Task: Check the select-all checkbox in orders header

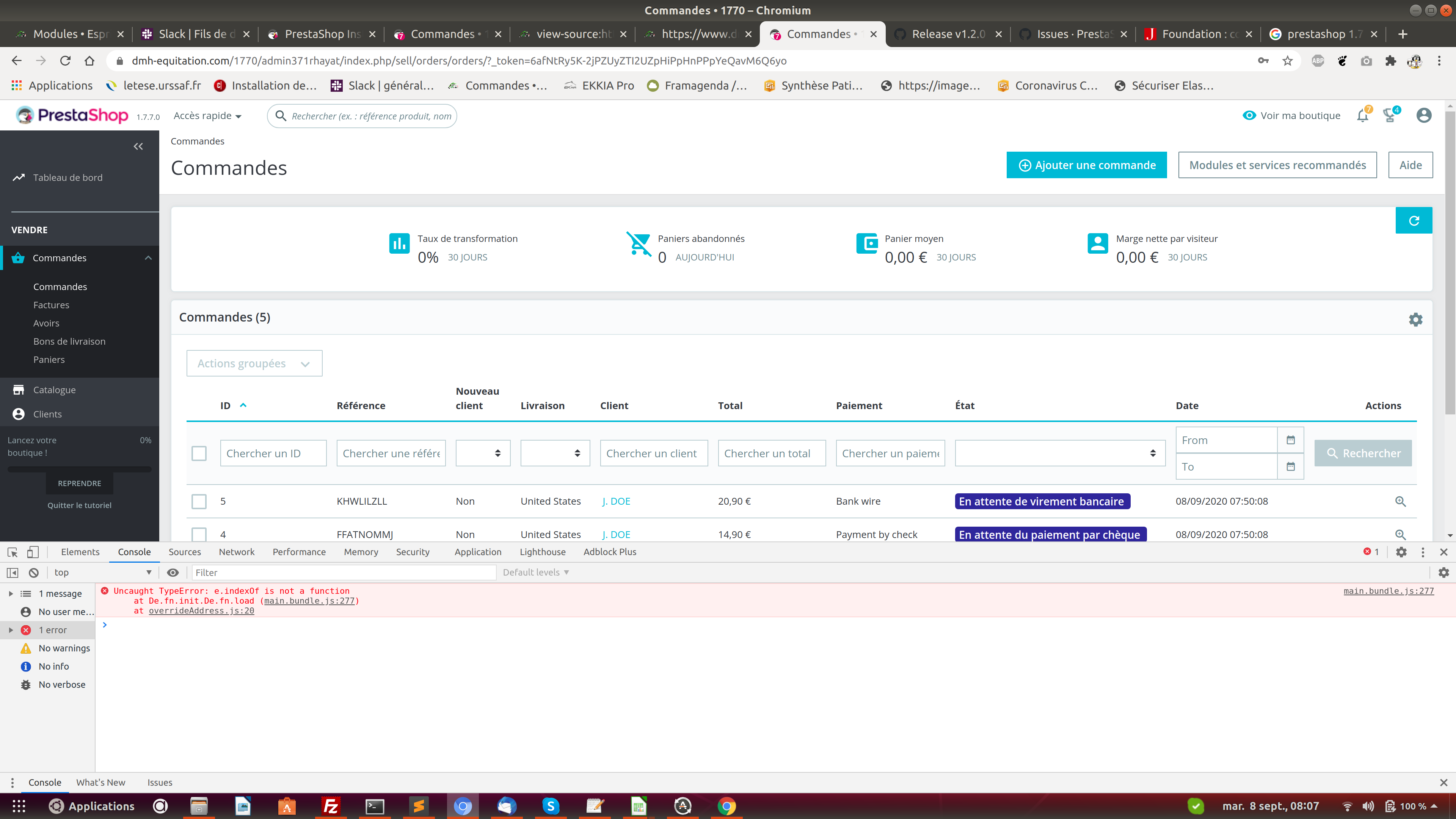Action: pyautogui.click(x=199, y=453)
